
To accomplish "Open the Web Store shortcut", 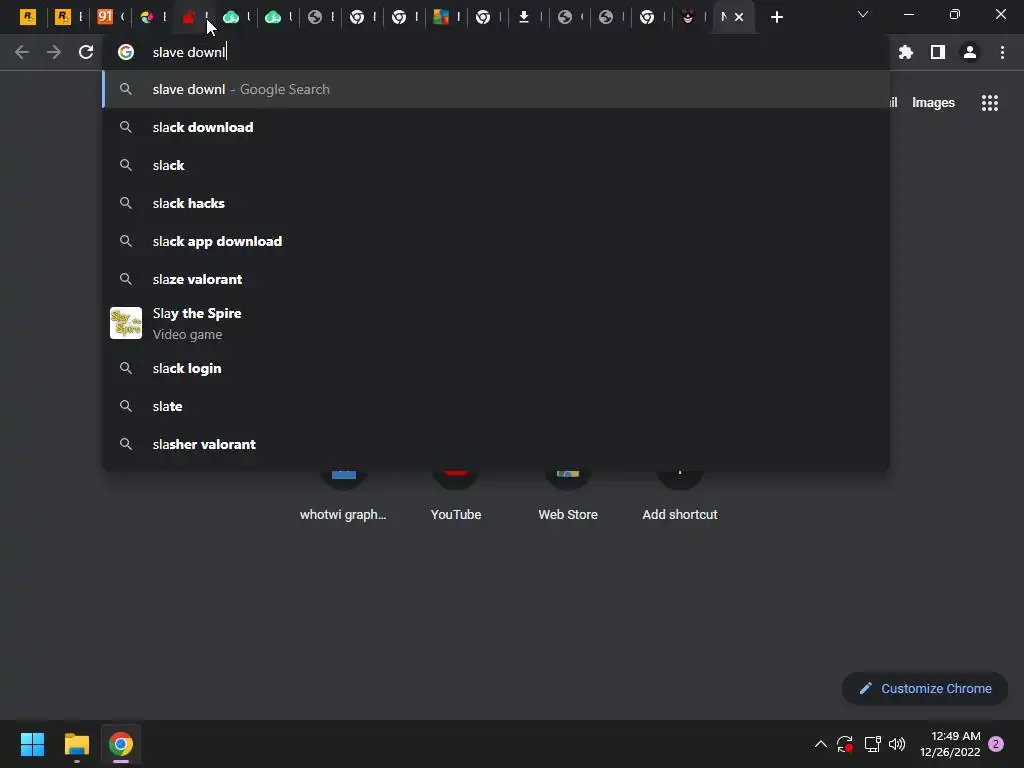I will coord(568,496).
